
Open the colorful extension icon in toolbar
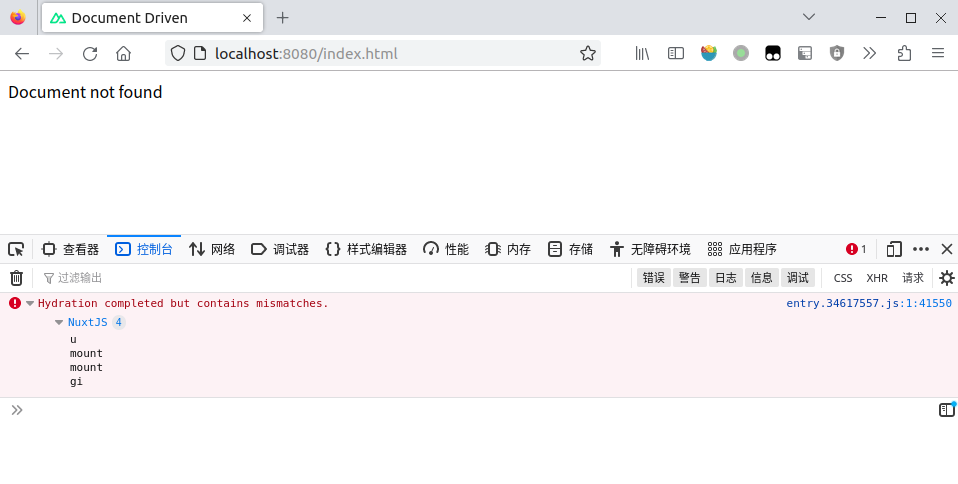709,54
